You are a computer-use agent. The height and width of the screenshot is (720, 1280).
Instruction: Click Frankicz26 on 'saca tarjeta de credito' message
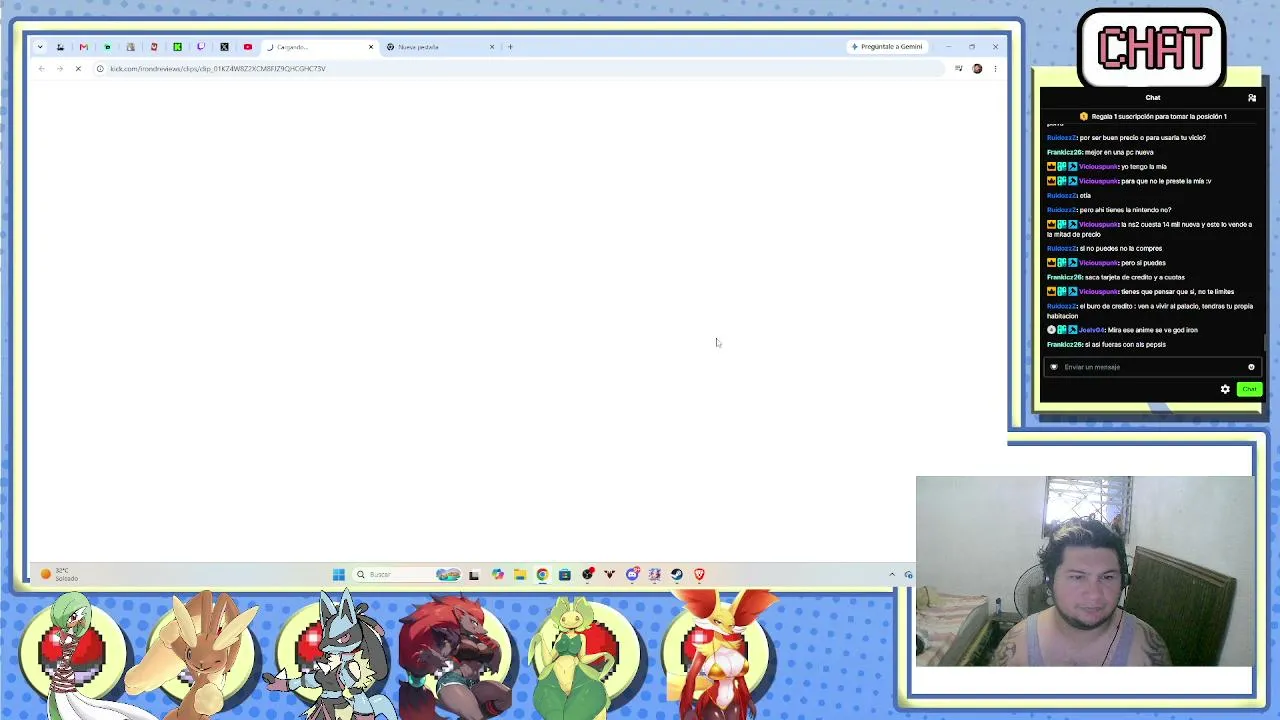(x=1064, y=277)
